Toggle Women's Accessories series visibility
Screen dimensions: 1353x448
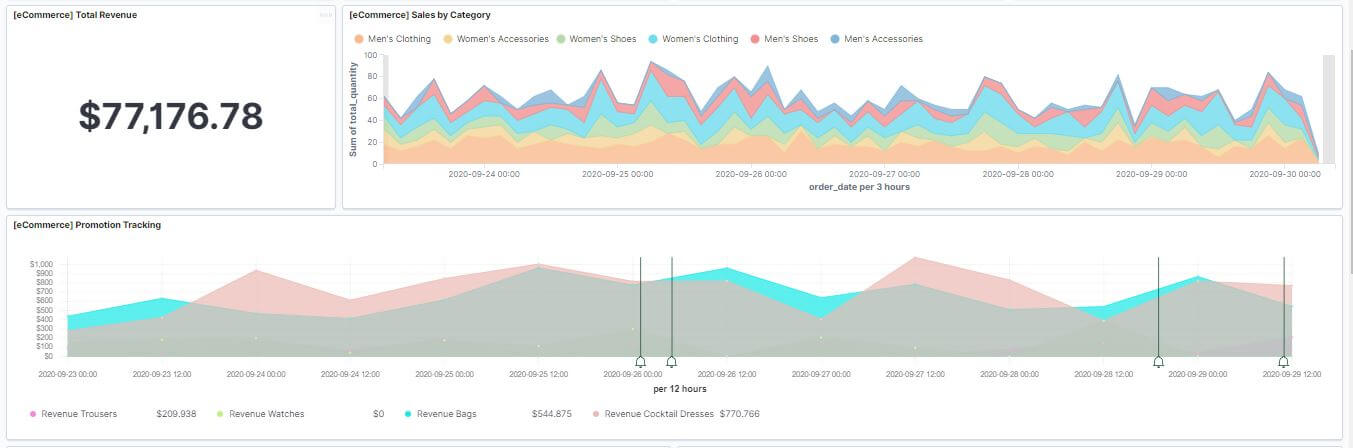tap(502, 39)
